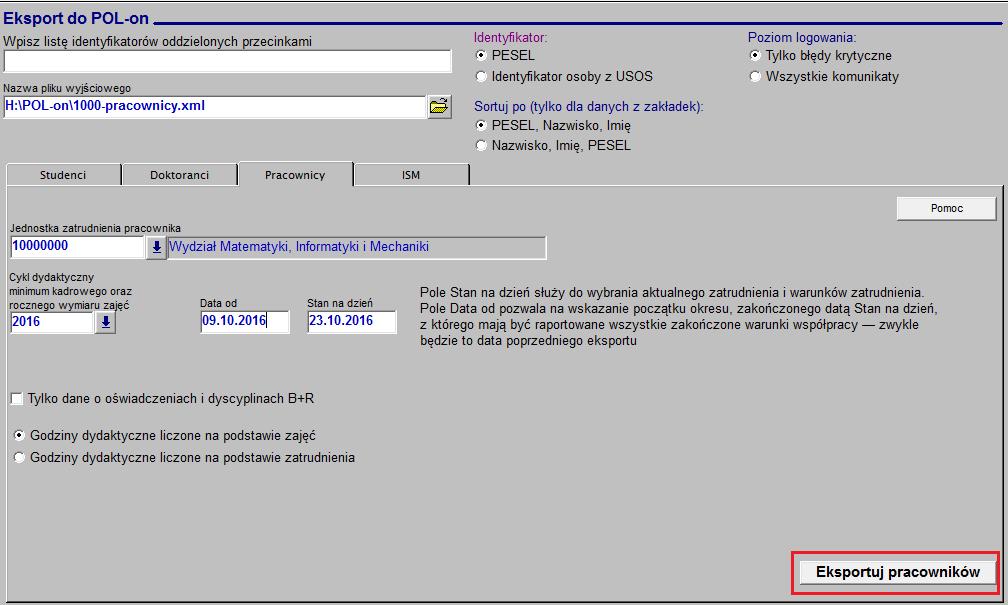
Task: Click the Cykl dydaktyczny 2016 field
Action: (x=53, y=322)
